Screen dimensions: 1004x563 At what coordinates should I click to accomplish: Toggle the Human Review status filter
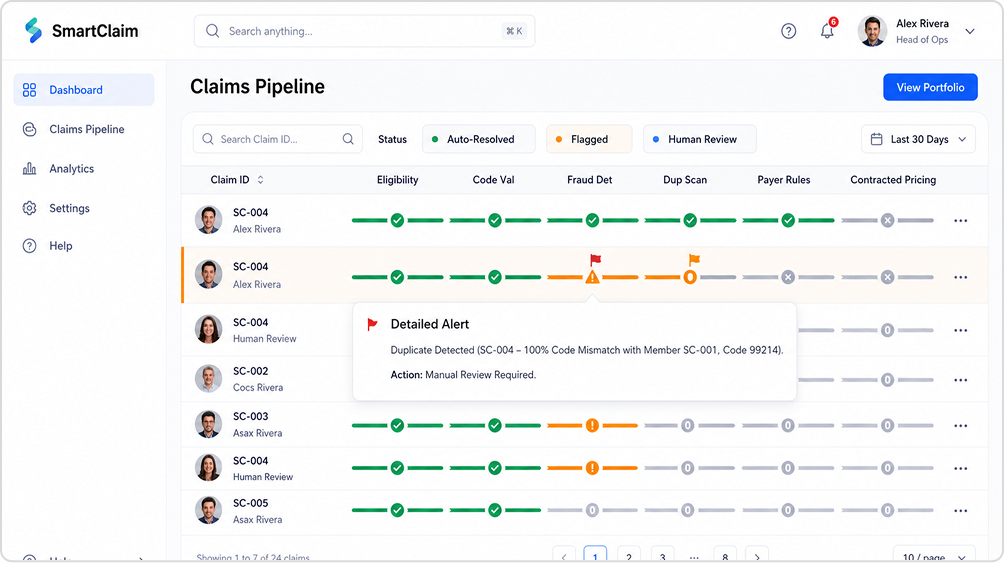pyautogui.click(x=699, y=139)
